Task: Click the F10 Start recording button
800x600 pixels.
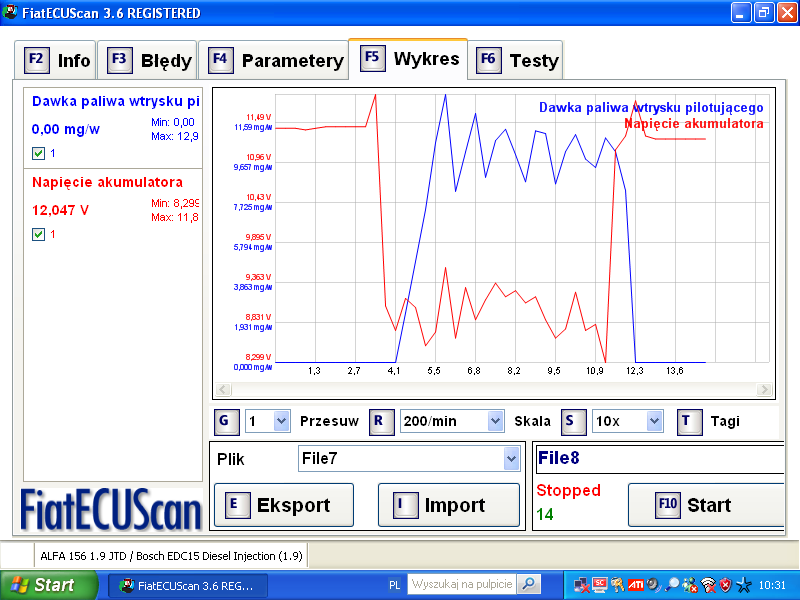Action: [706, 505]
